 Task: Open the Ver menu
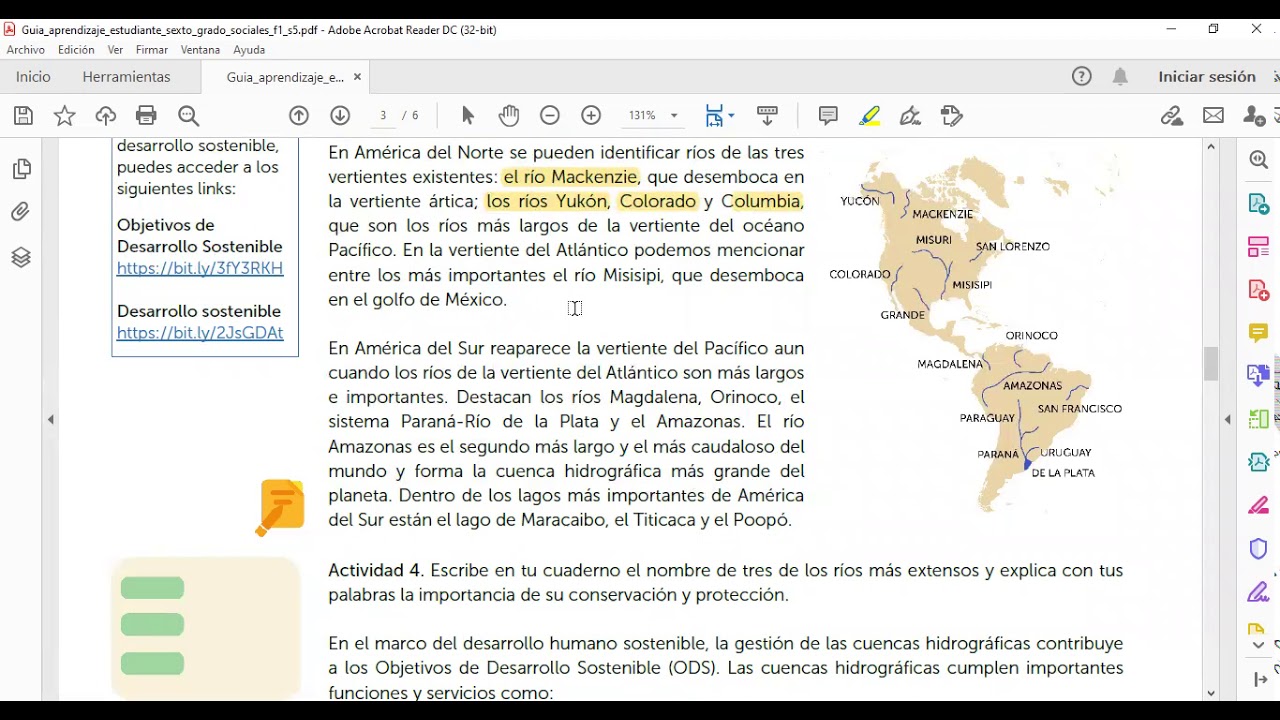click(115, 50)
